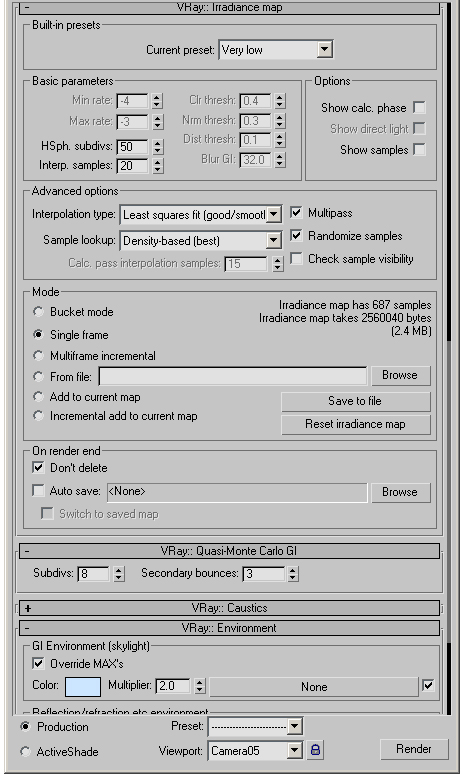Click the Interp. samples value field

(x=132, y=166)
